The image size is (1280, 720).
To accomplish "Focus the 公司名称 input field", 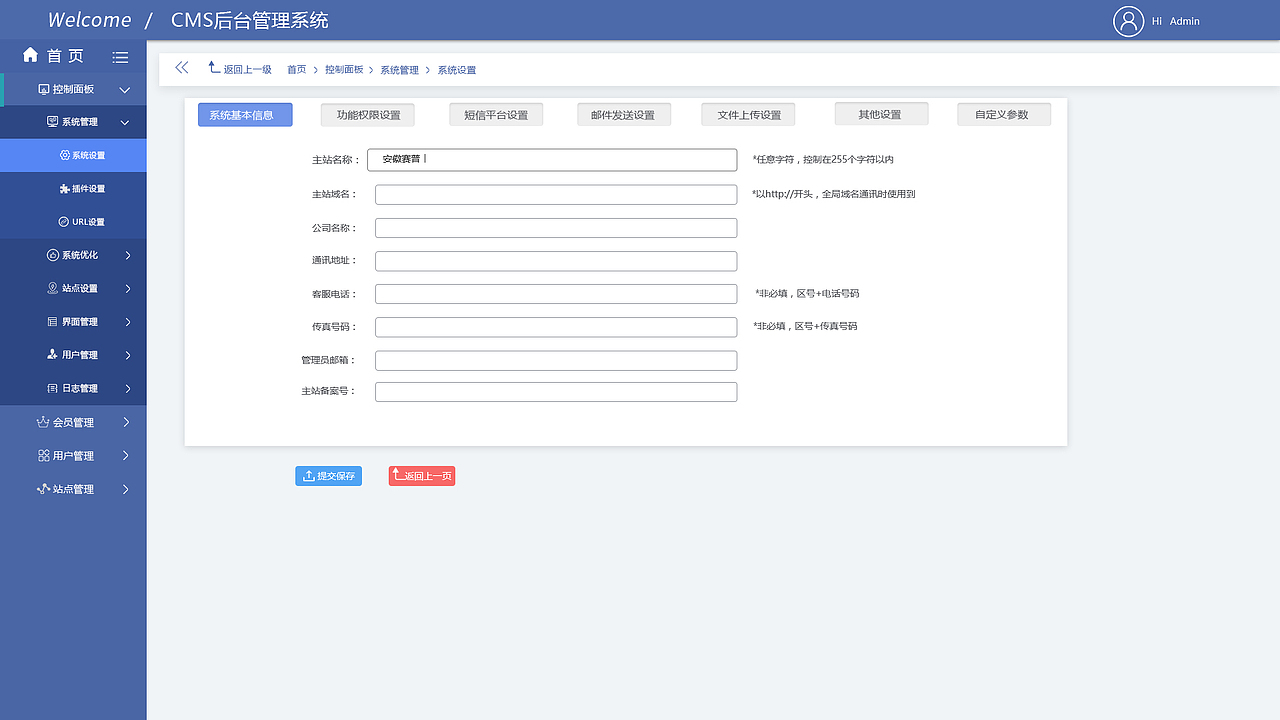I will [556, 228].
